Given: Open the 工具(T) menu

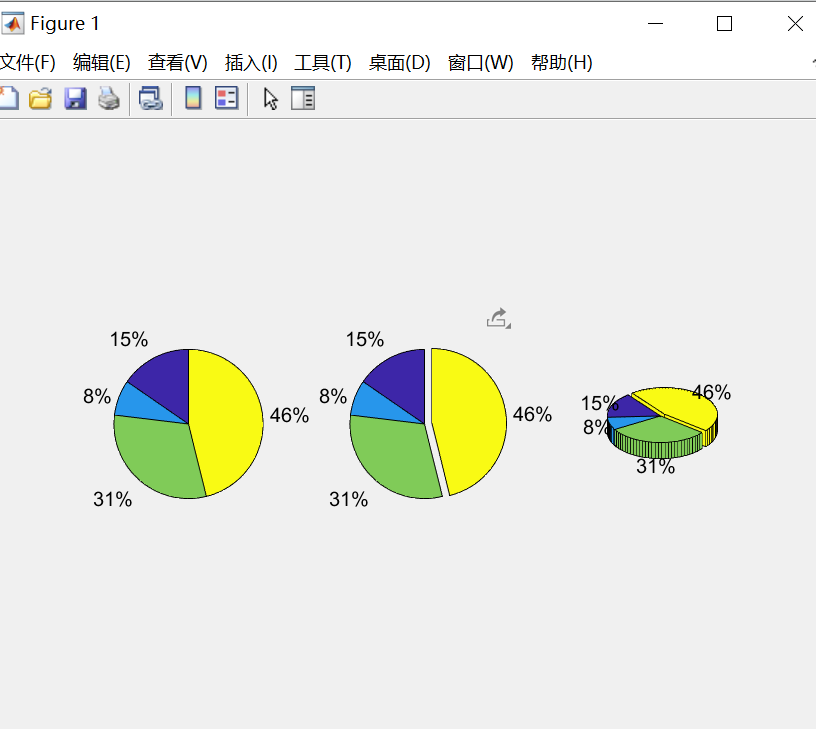Looking at the screenshot, I should 322,62.
